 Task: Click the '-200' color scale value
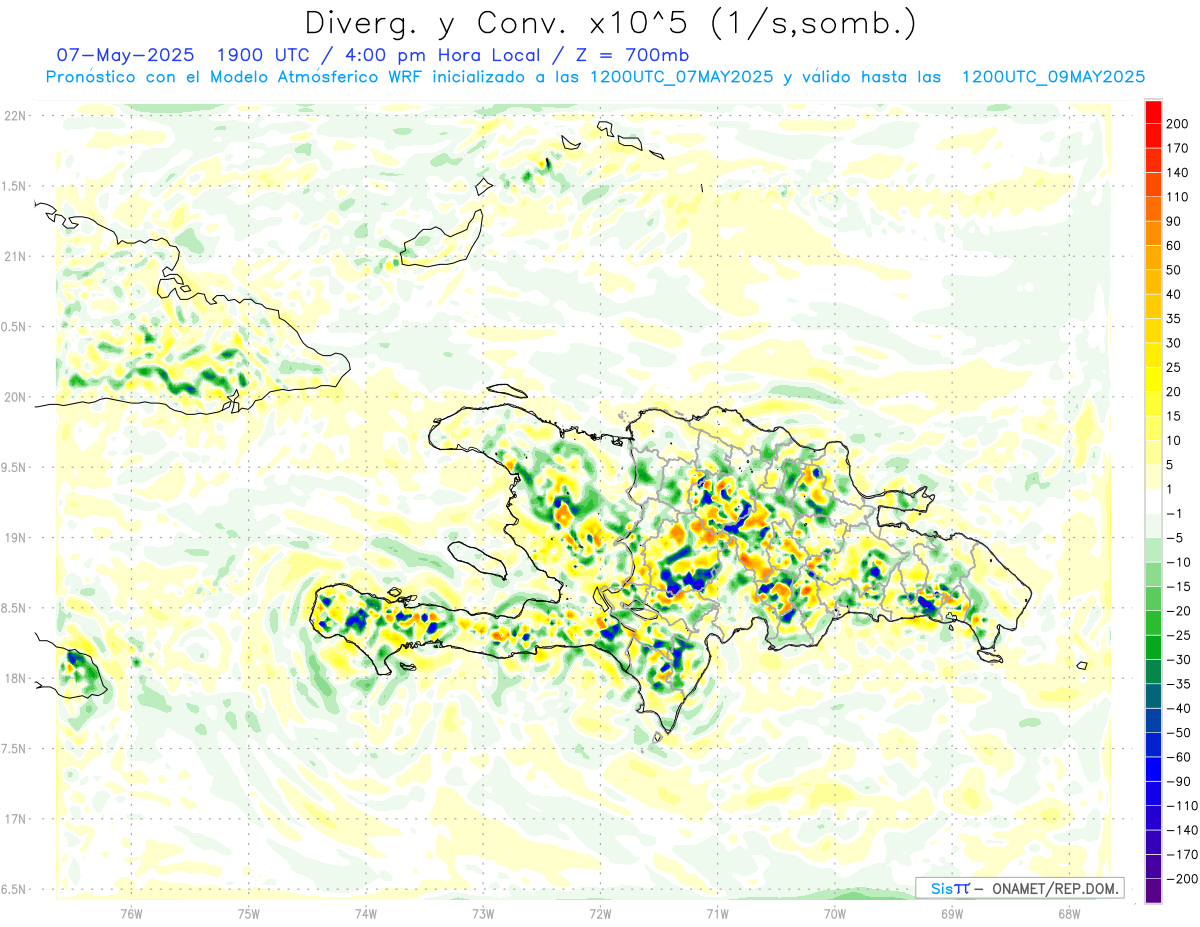click(1181, 879)
